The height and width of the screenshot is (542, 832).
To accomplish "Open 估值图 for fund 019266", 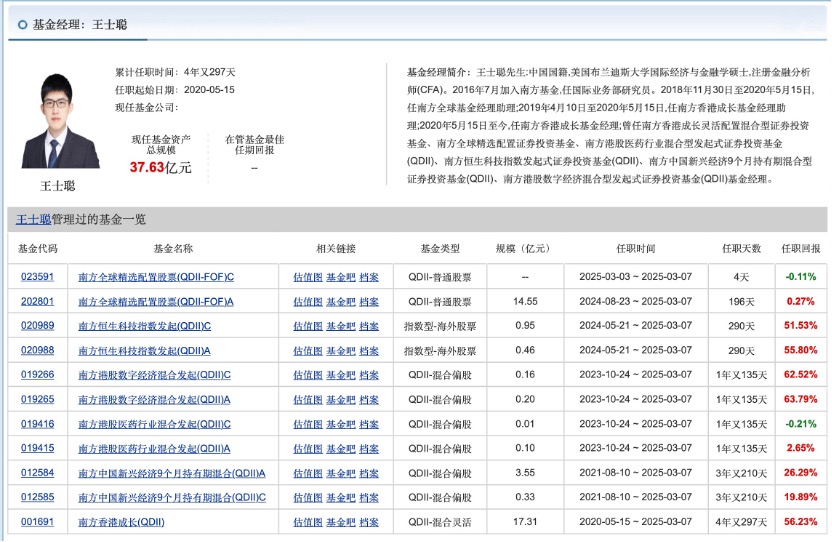I will pos(308,375).
